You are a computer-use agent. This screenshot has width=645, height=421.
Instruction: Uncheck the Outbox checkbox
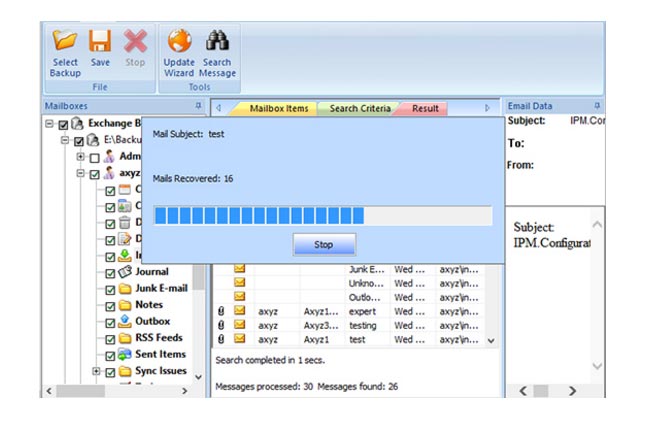click(x=110, y=323)
